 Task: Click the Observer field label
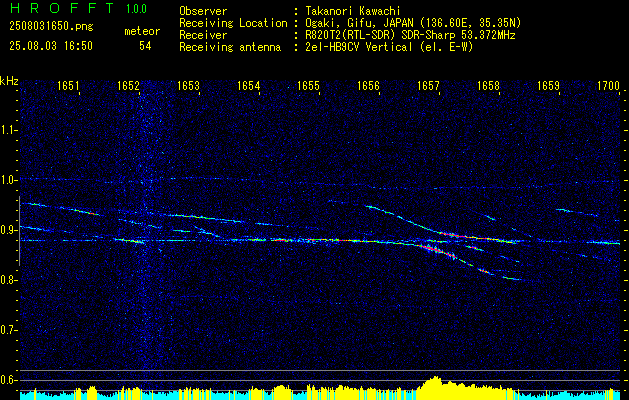(x=203, y=11)
